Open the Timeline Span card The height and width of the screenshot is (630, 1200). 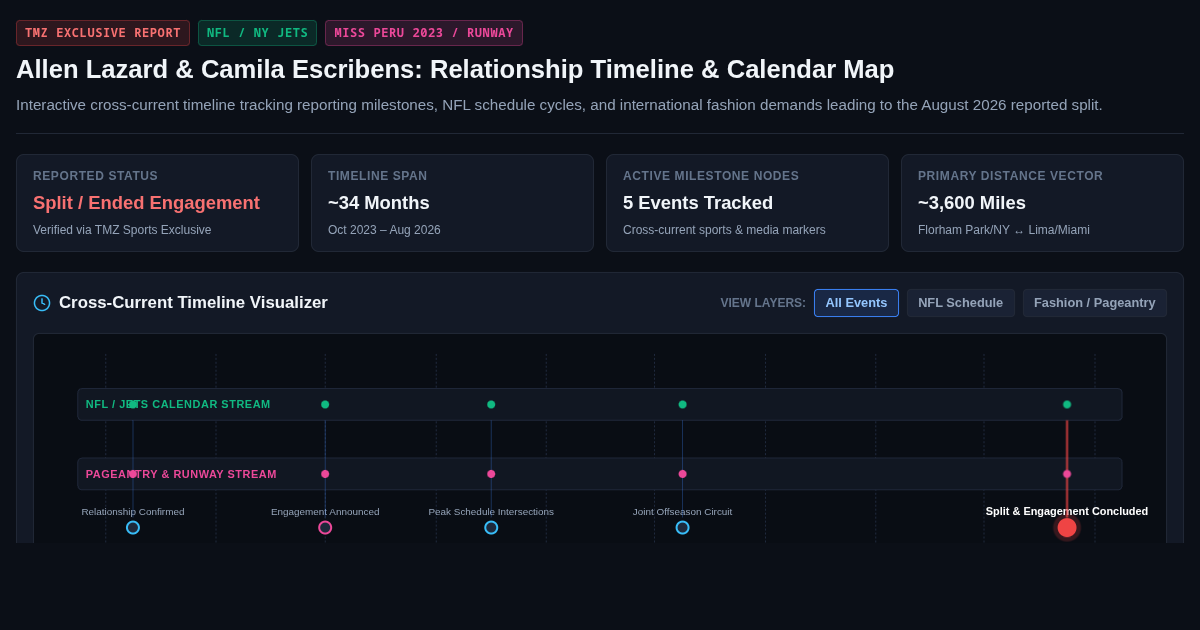452,203
